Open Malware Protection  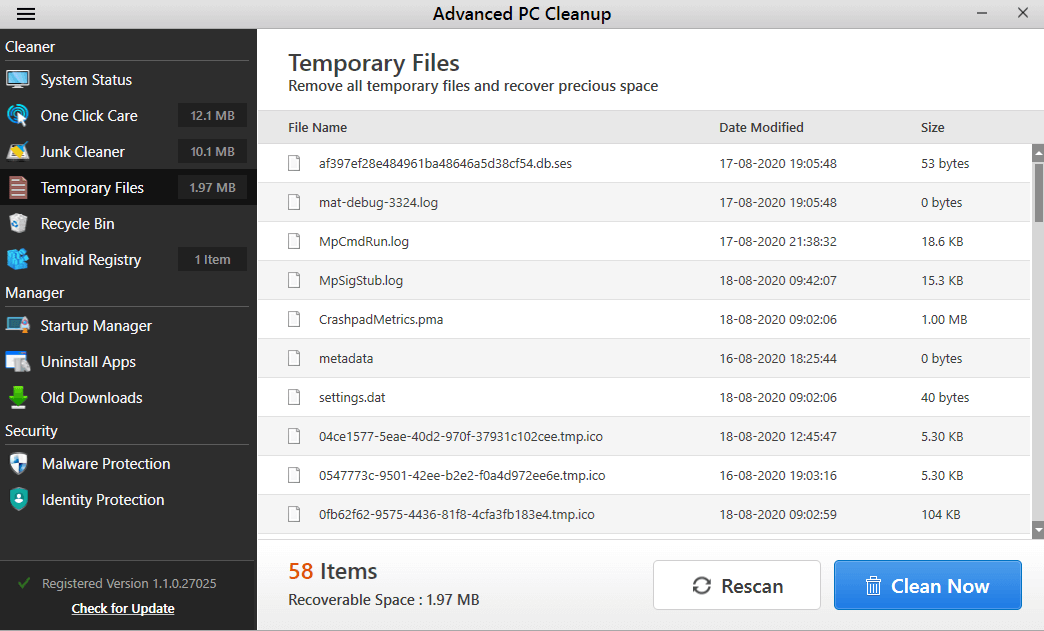(103, 463)
